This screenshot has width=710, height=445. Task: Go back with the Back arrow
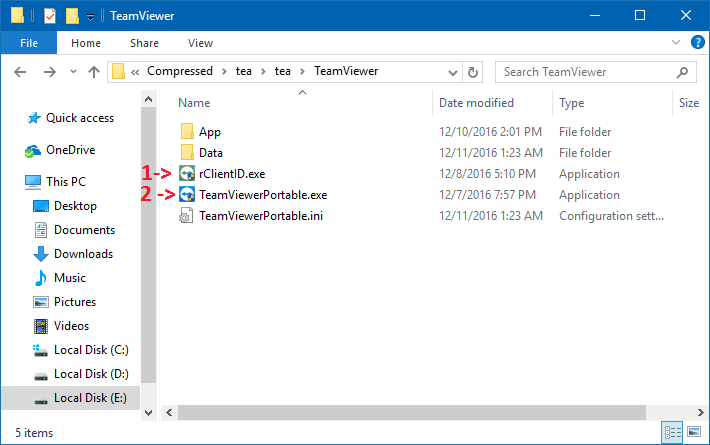coord(20,72)
